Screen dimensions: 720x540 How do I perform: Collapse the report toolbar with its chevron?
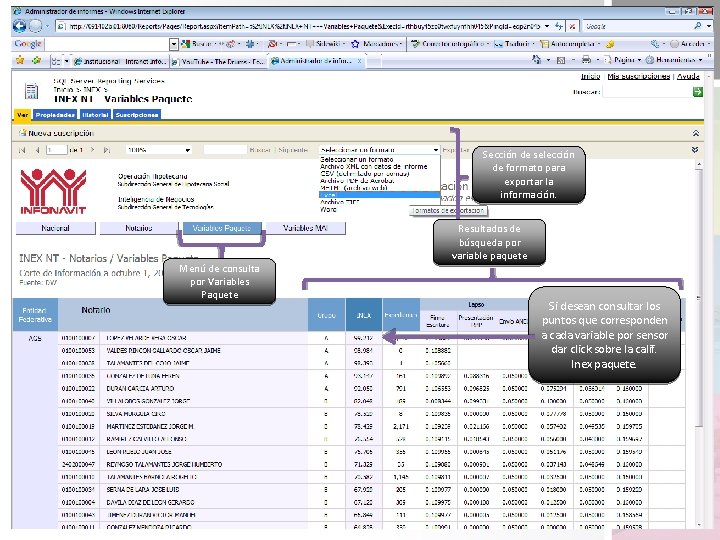[x=695, y=150]
